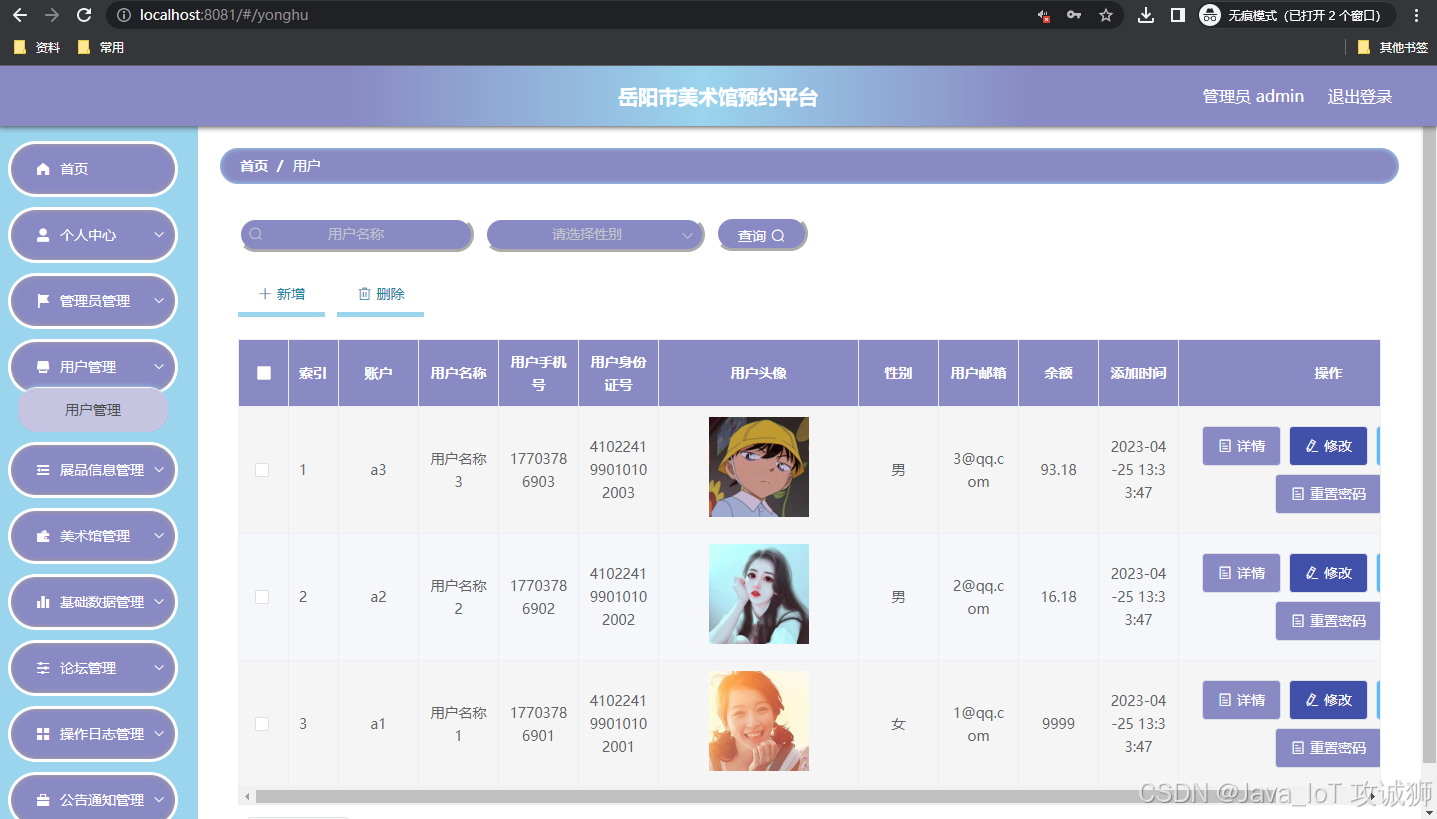Click the grid icon of 操作日志管理
1437x819 pixels.
click(x=43, y=734)
